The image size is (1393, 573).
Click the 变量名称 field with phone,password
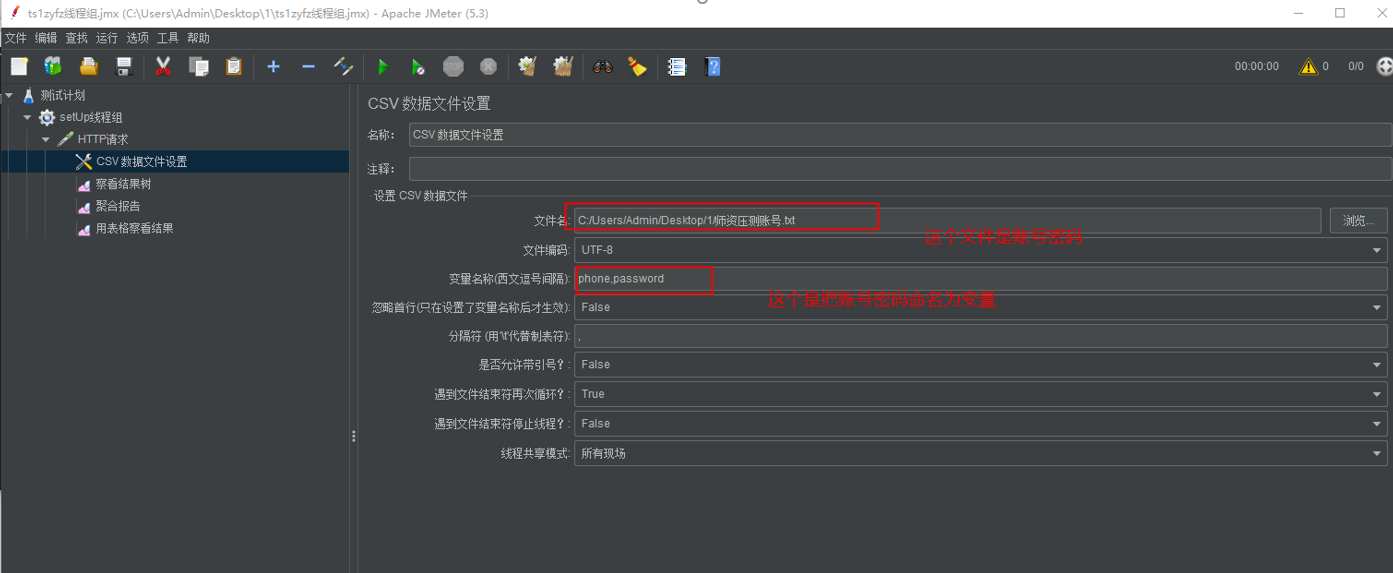(x=981, y=279)
